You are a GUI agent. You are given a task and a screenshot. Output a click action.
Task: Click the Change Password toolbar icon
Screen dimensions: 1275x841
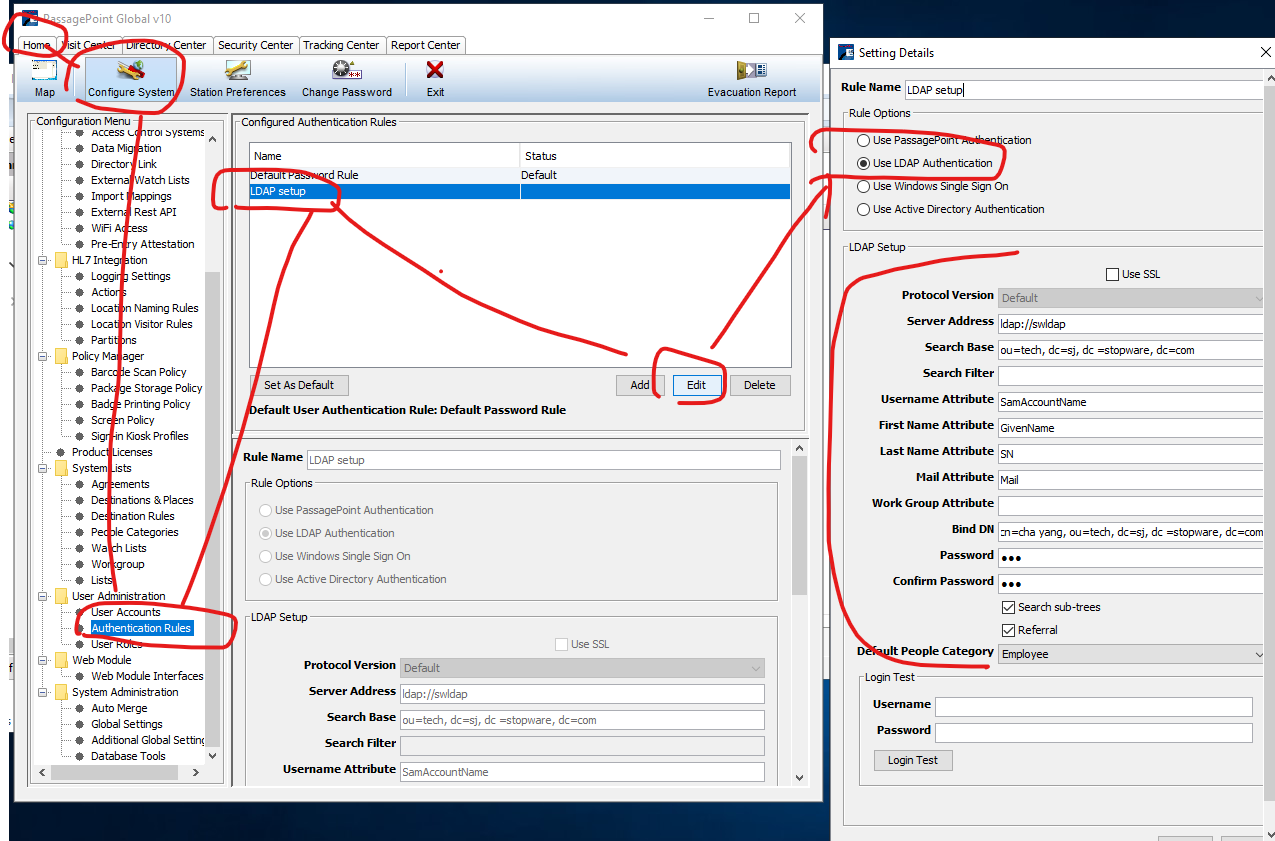pos(347,79)
